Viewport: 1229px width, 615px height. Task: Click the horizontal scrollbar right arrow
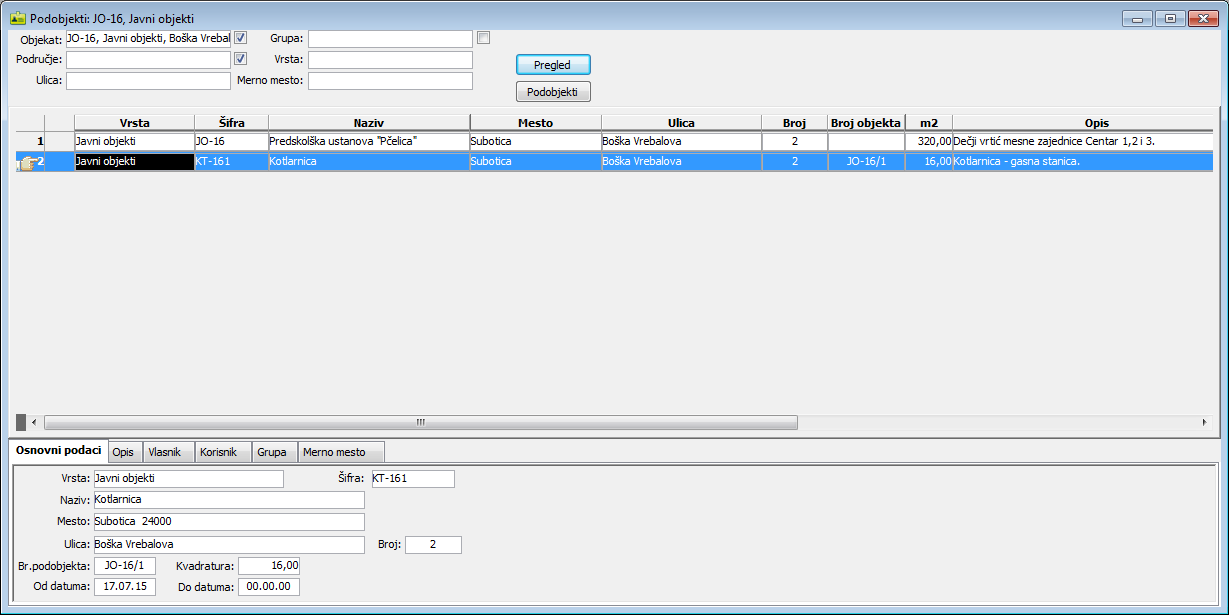coord(1204,422)
